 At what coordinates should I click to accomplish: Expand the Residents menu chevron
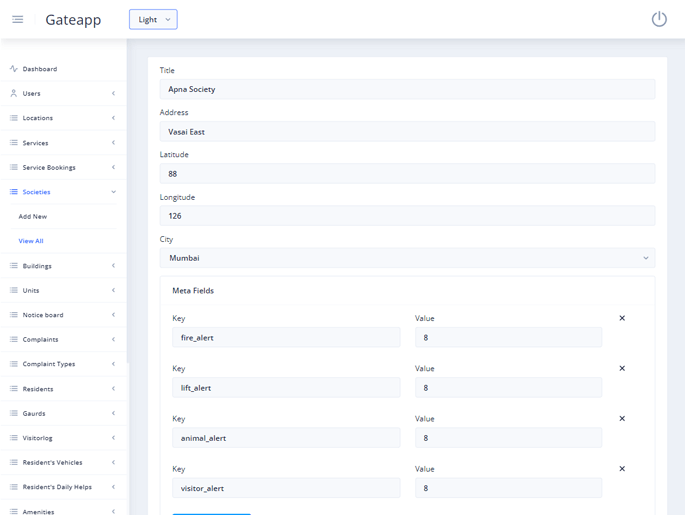(x=114, y=388)
